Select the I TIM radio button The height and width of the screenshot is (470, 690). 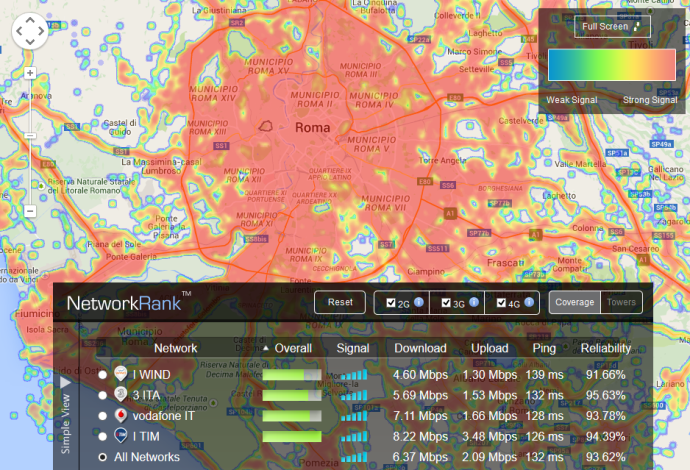pos(103,437)
